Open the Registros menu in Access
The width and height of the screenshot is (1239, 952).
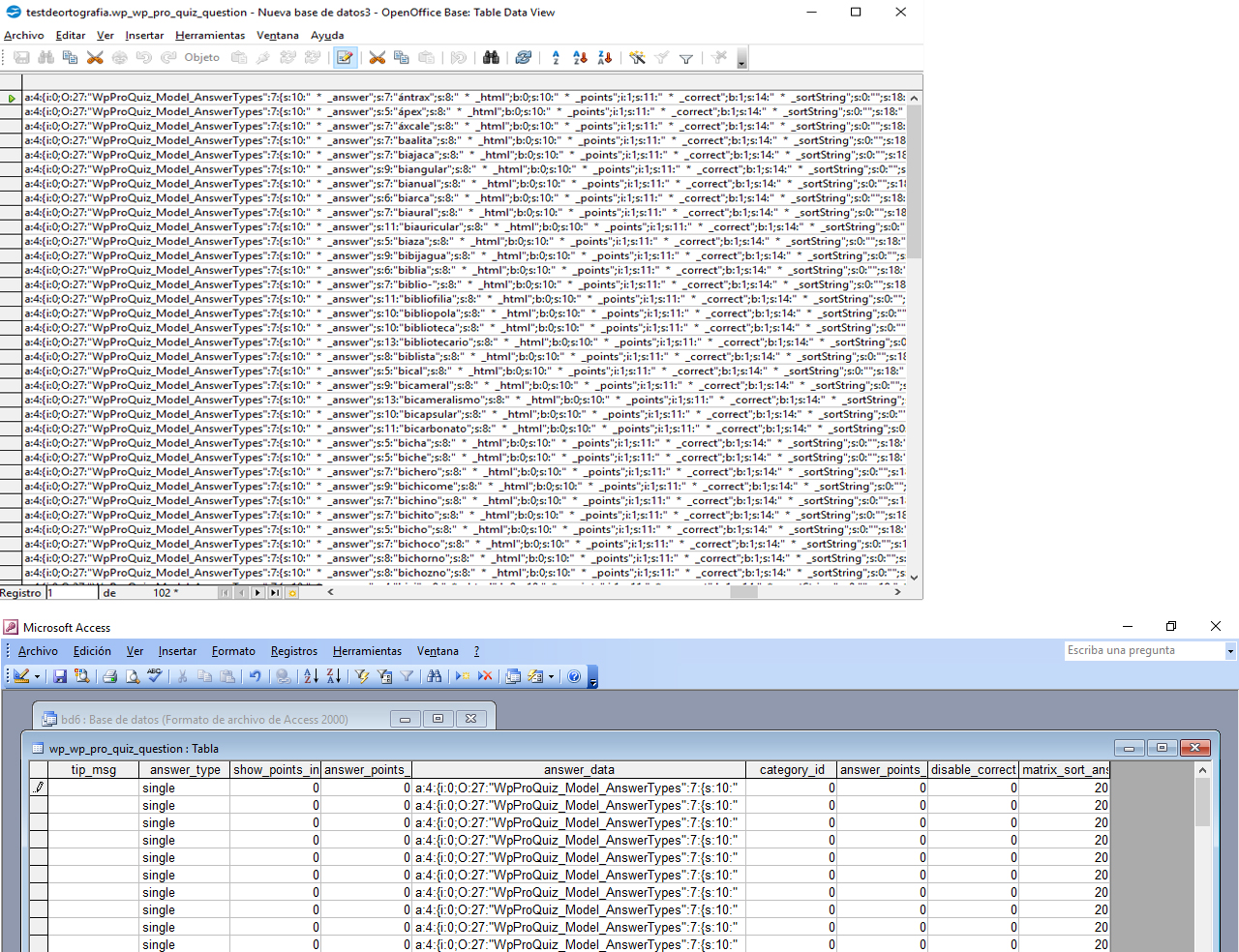point(294,651)
